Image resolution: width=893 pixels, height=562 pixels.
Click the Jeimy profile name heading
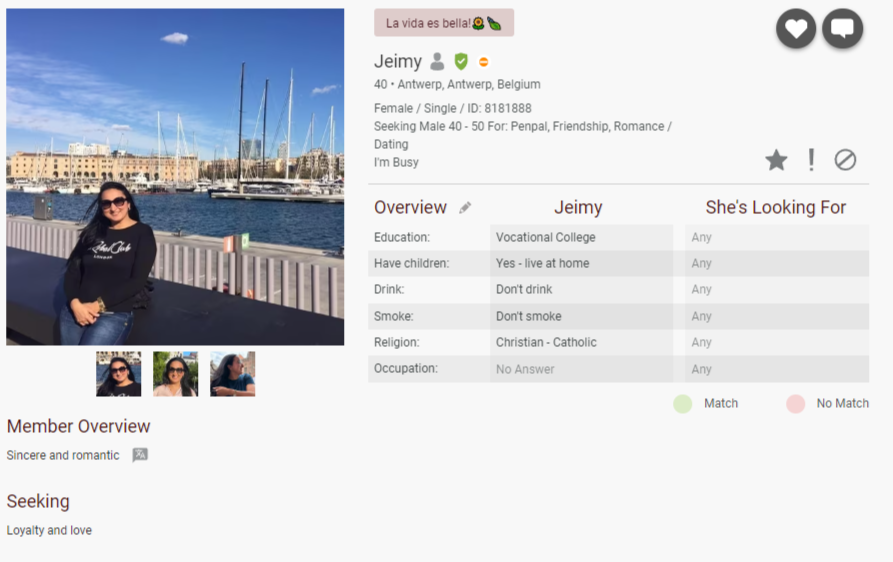[x=398, y=62]
